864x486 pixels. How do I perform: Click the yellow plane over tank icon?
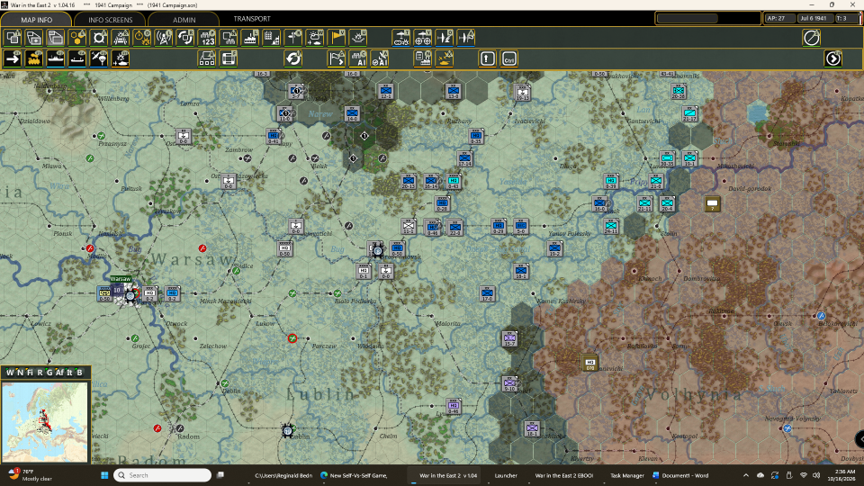445,58
